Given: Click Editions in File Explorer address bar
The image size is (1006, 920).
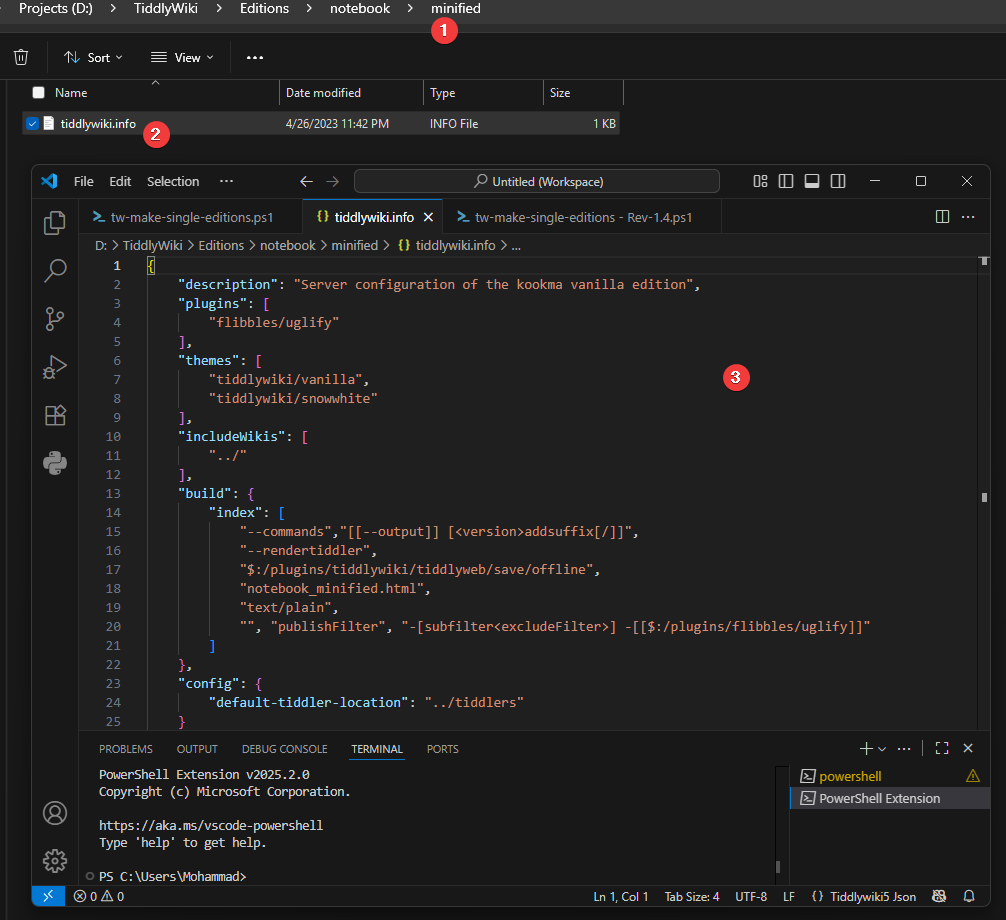Looking at the screenshot, I should coord(264,8).
